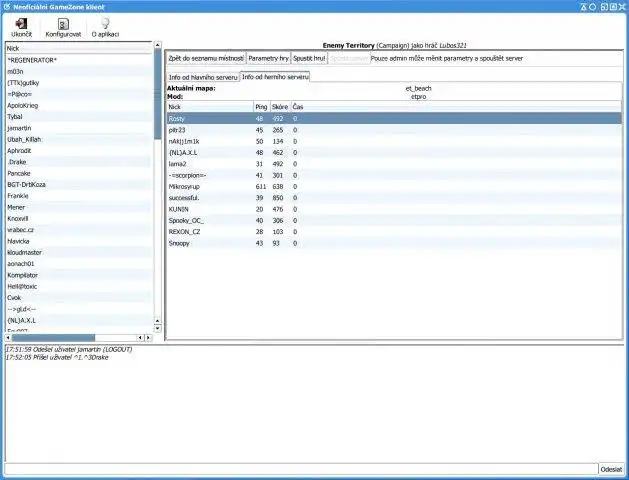This screenshot has height=480, width=629.
Task: Select the KUNIN player row
Action: [x=394, y=209]
